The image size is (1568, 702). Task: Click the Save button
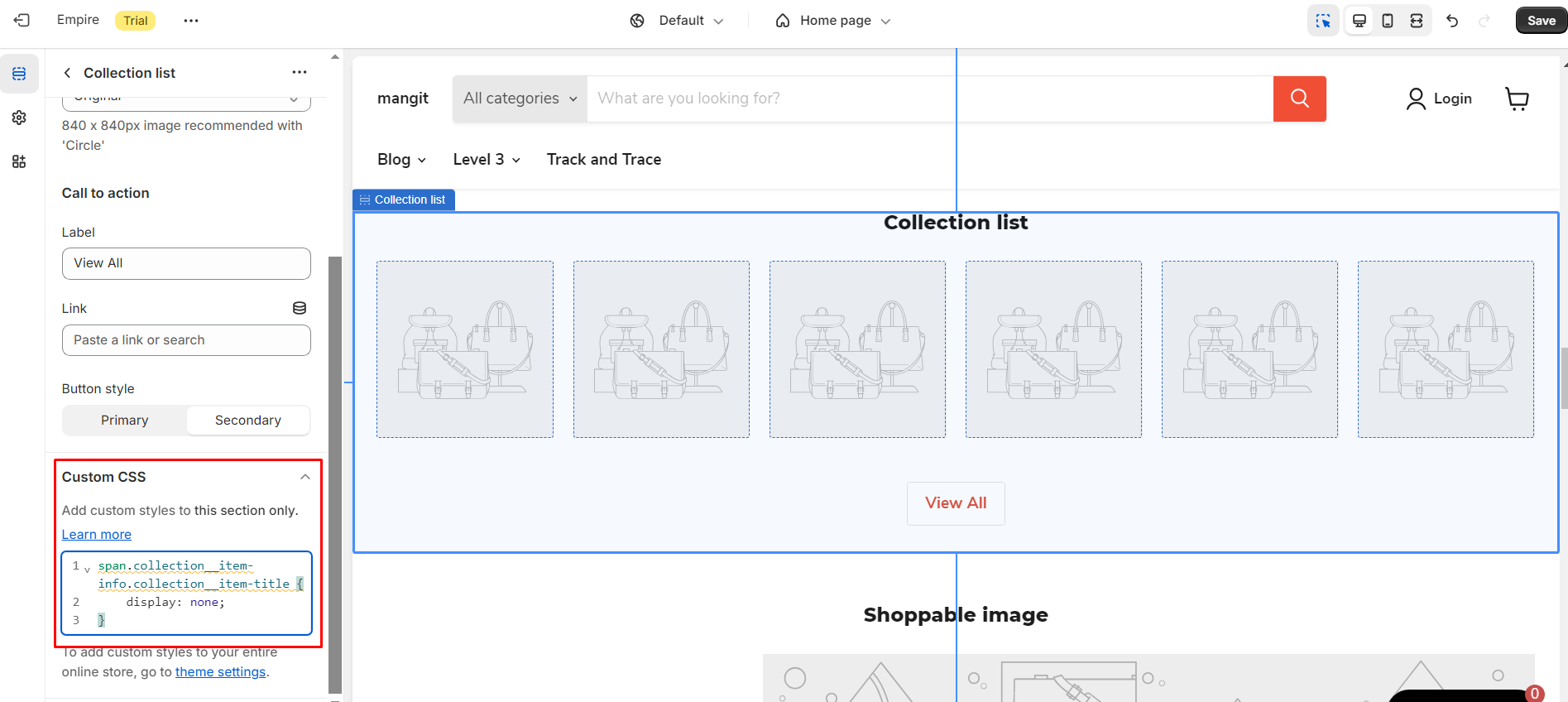click(x=1541, y=21)
